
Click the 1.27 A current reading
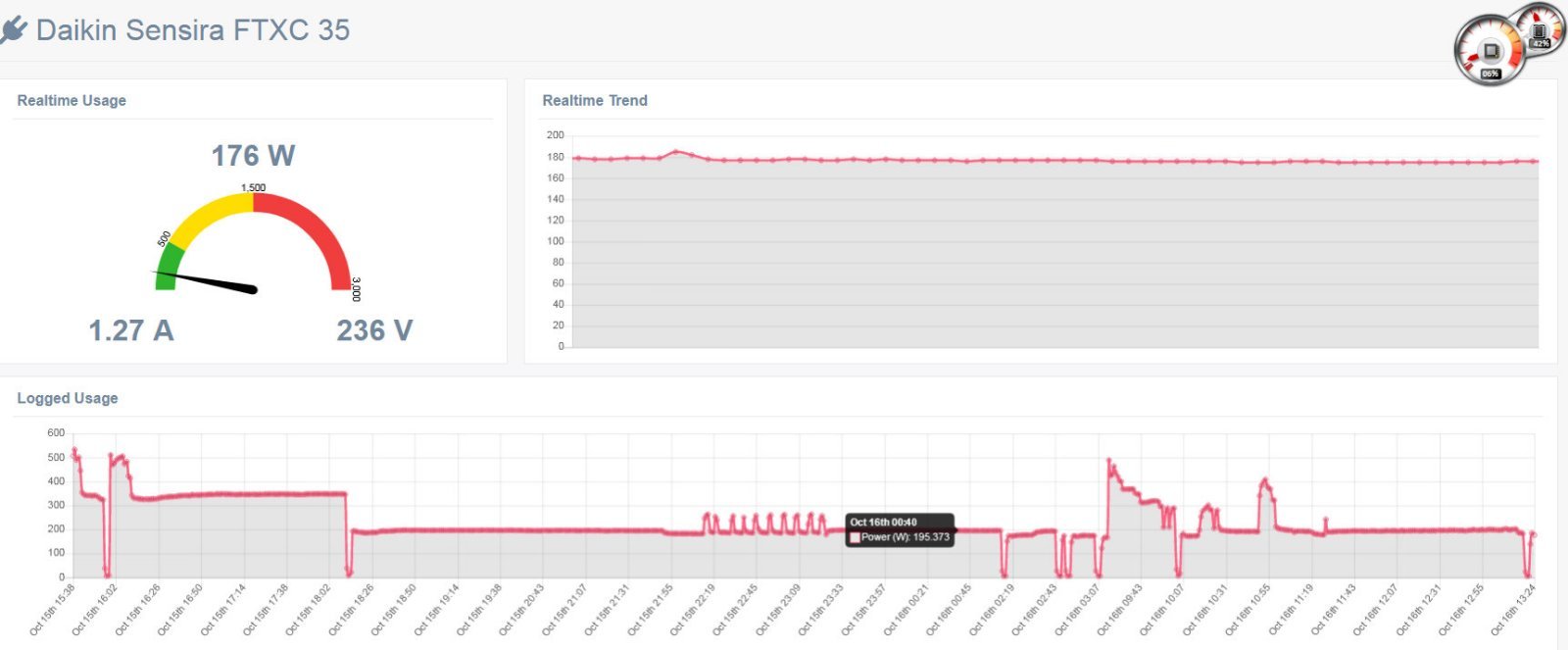click(131, 330)
